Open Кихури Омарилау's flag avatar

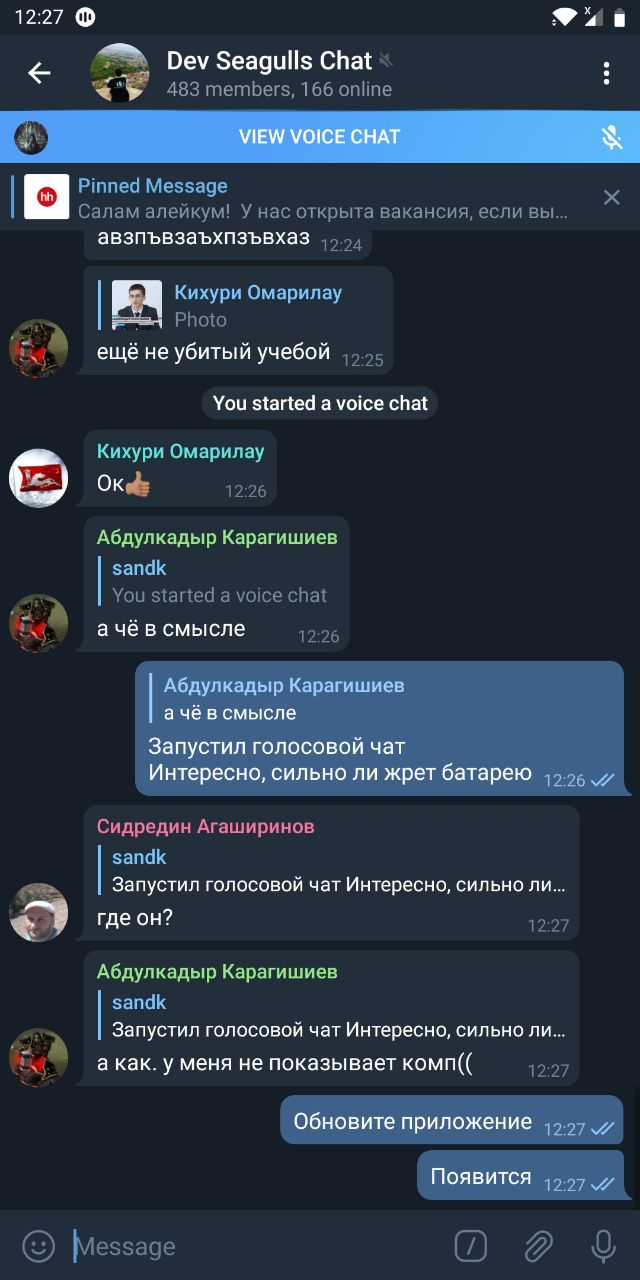pos(39,478)
